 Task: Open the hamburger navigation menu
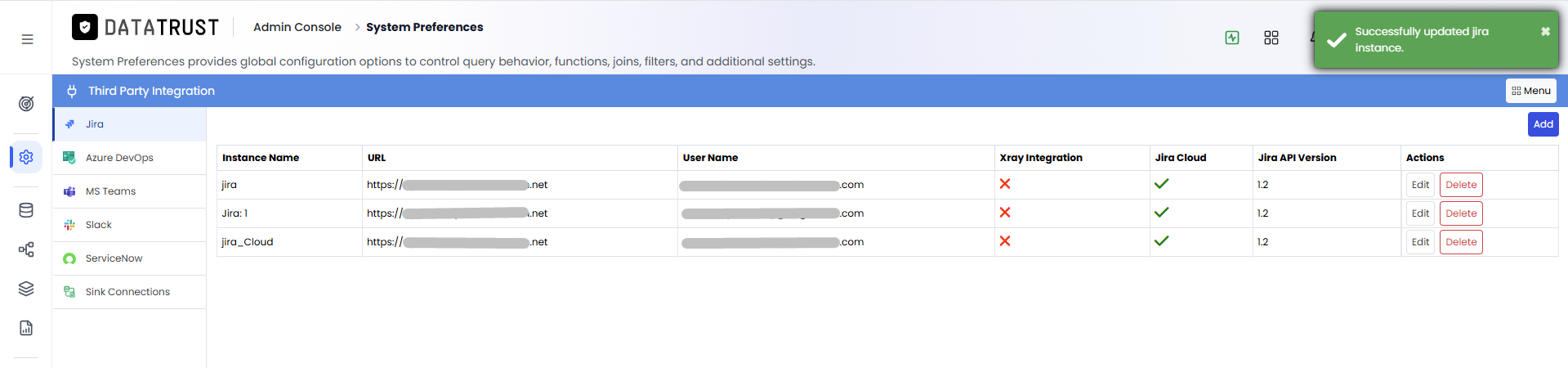[27, 39]
